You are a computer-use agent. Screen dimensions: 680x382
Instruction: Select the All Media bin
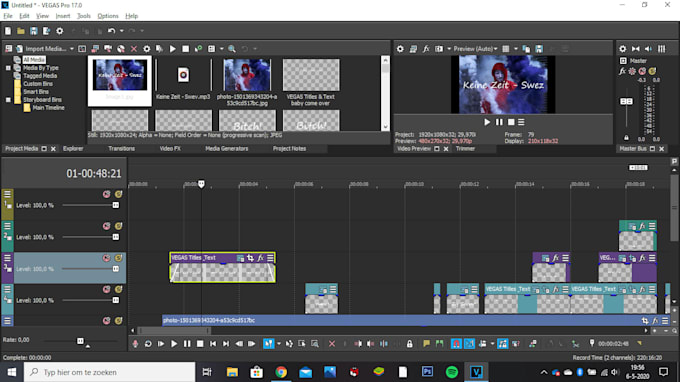34,60
